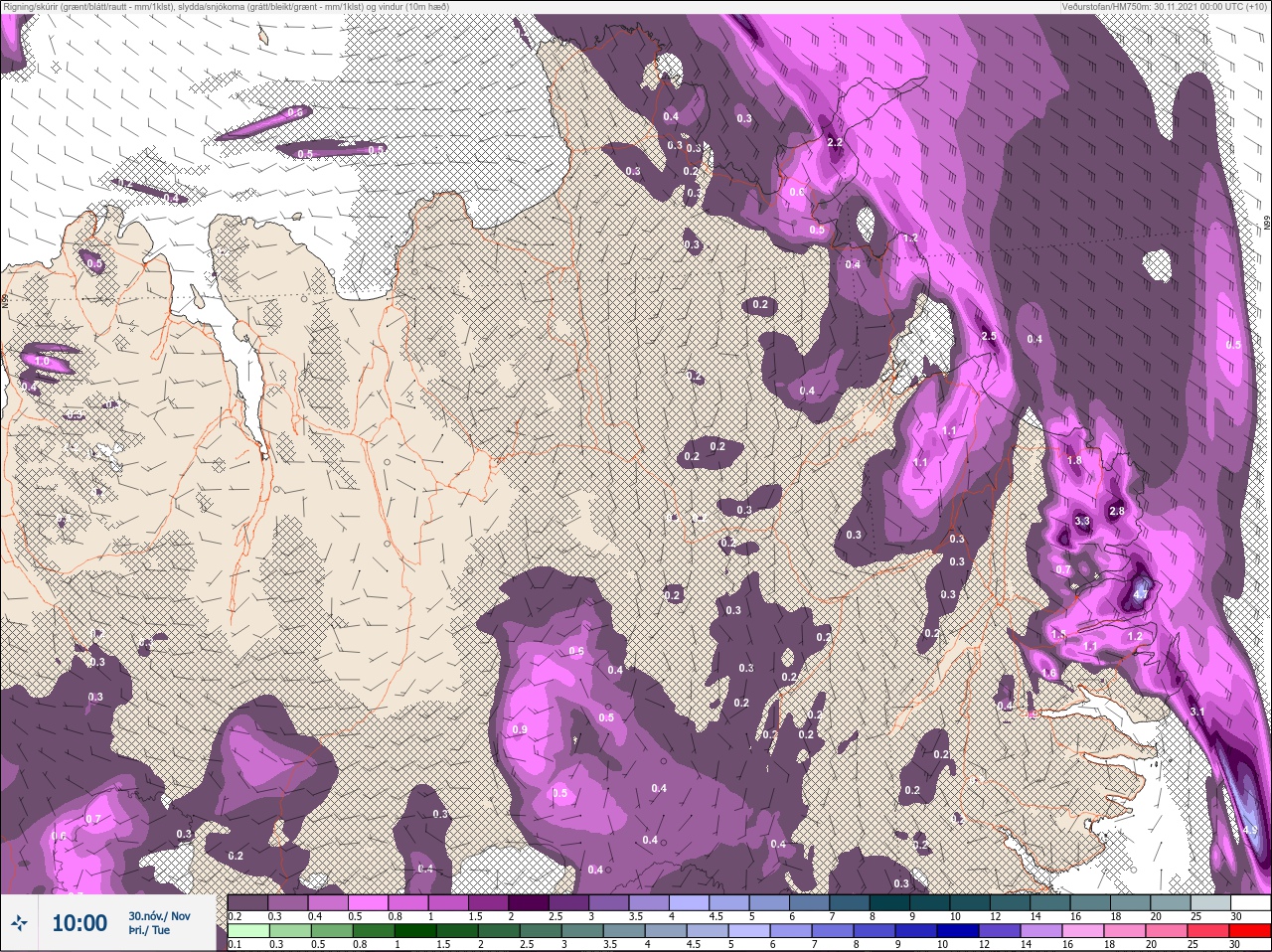Image resolution: width=1272 pixels, height=952 pixels.
Task: Pick the darkest purple swatch at value 2 in snow legend
Action: point(530,903)
